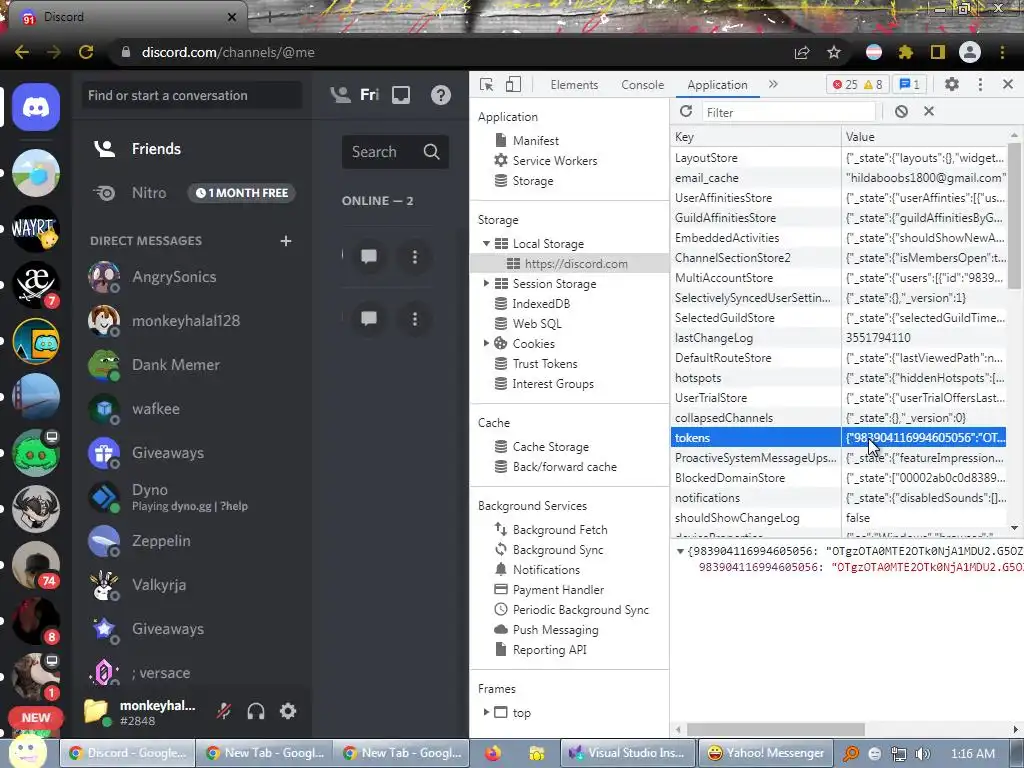This screenshot has height=768, width=1024.
Task: Focus Find or start a conversation box
Action: (x=192, y=95)
